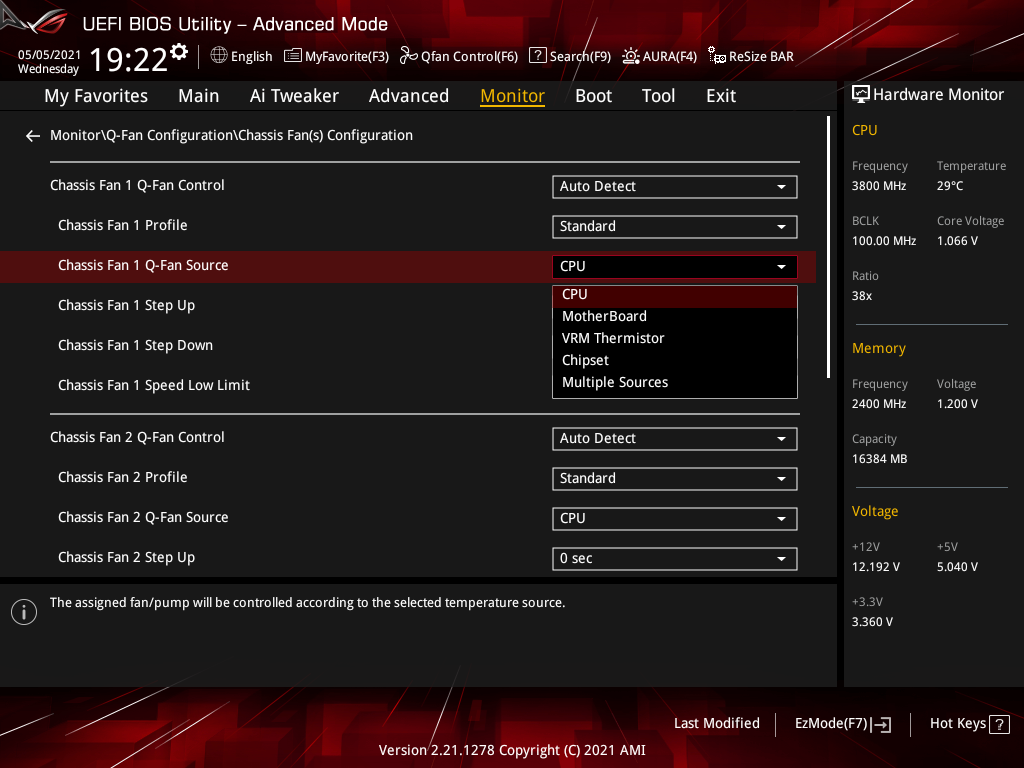Select CPU option in source list
The height and width of the screenshot is (768, 1024).
coord(675,295)
